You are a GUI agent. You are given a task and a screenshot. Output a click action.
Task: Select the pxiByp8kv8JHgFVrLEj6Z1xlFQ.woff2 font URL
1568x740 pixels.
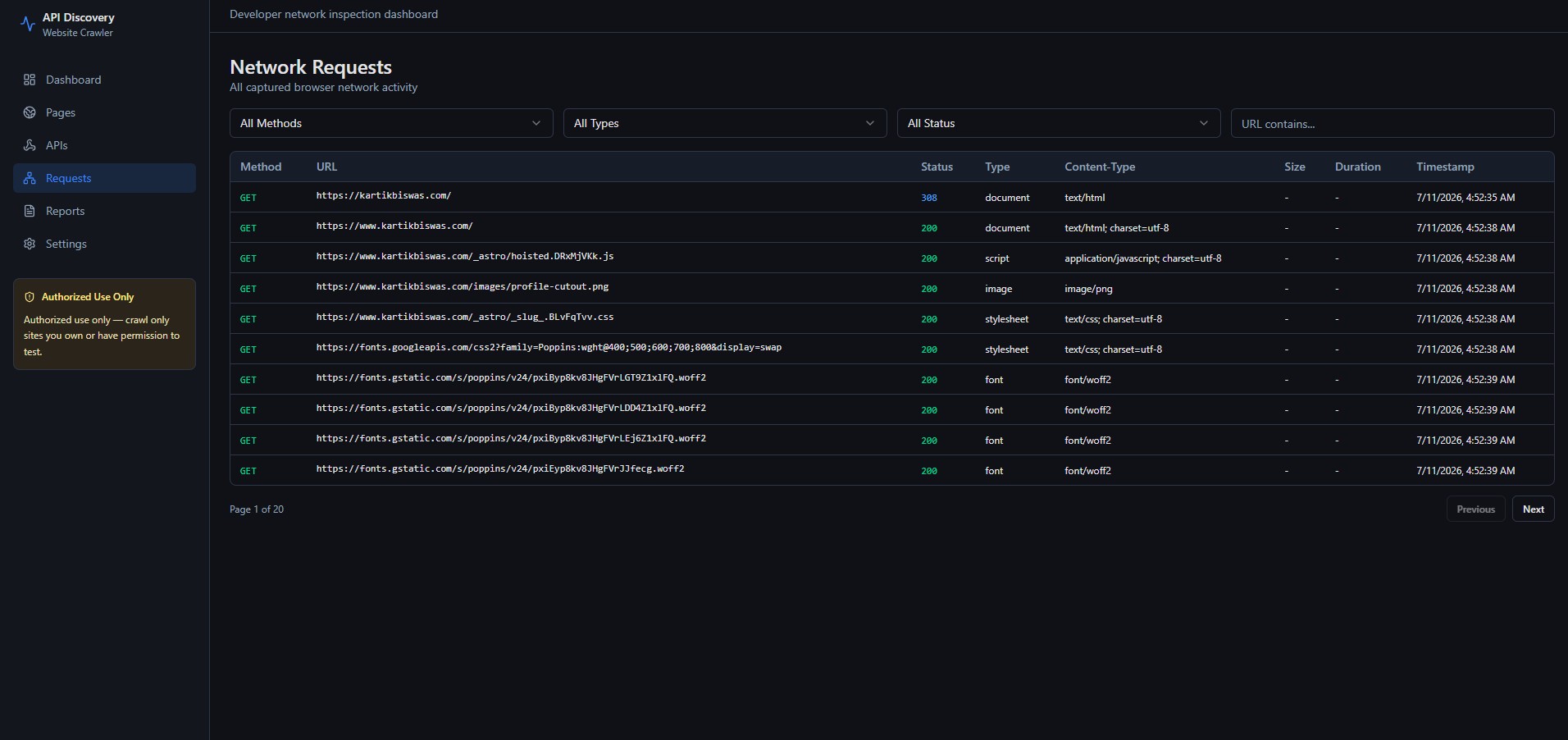(511, 438)
